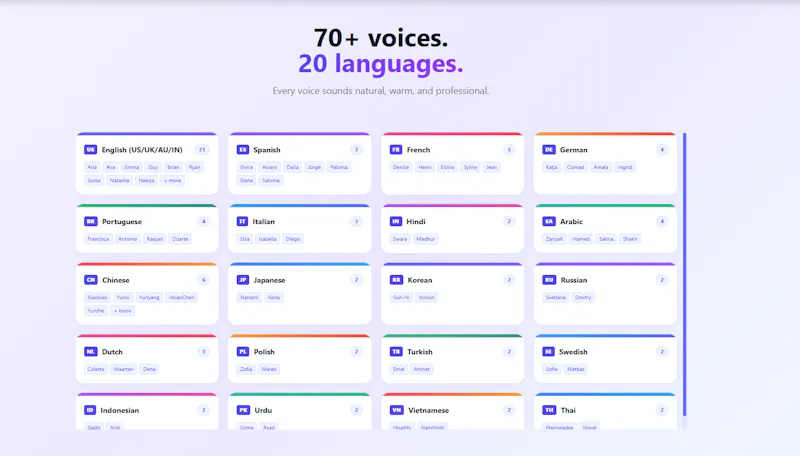Choose the Conrad German voice chip
The image size is (800, 456).
576,167
